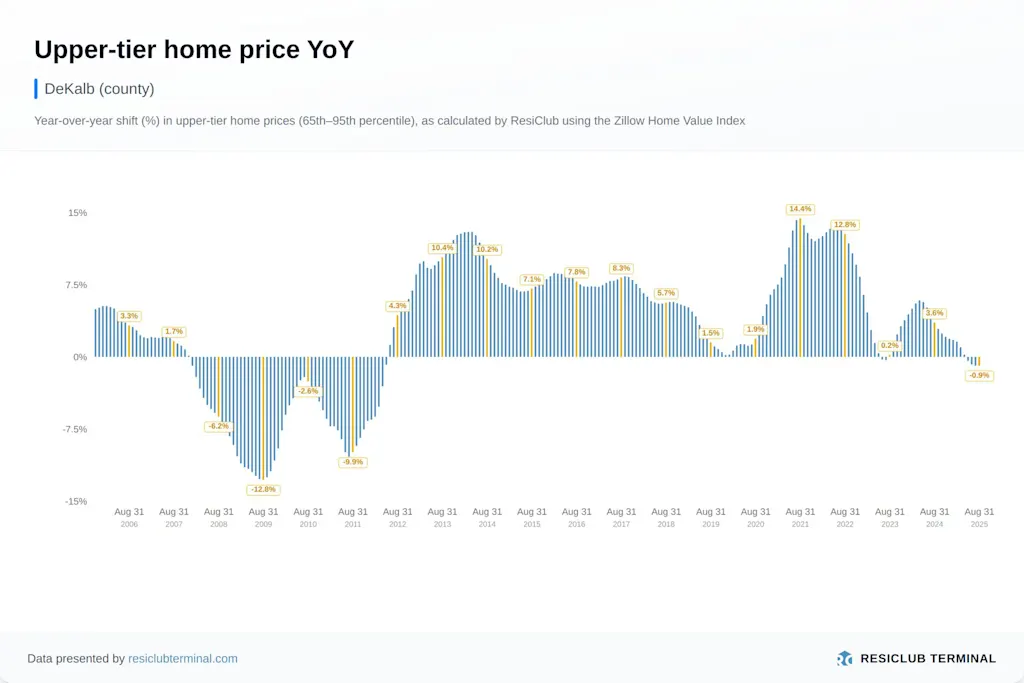
Task: Click the Aug 31 2014 axis label
Action: pyautogui.click(x=487, y=517)
